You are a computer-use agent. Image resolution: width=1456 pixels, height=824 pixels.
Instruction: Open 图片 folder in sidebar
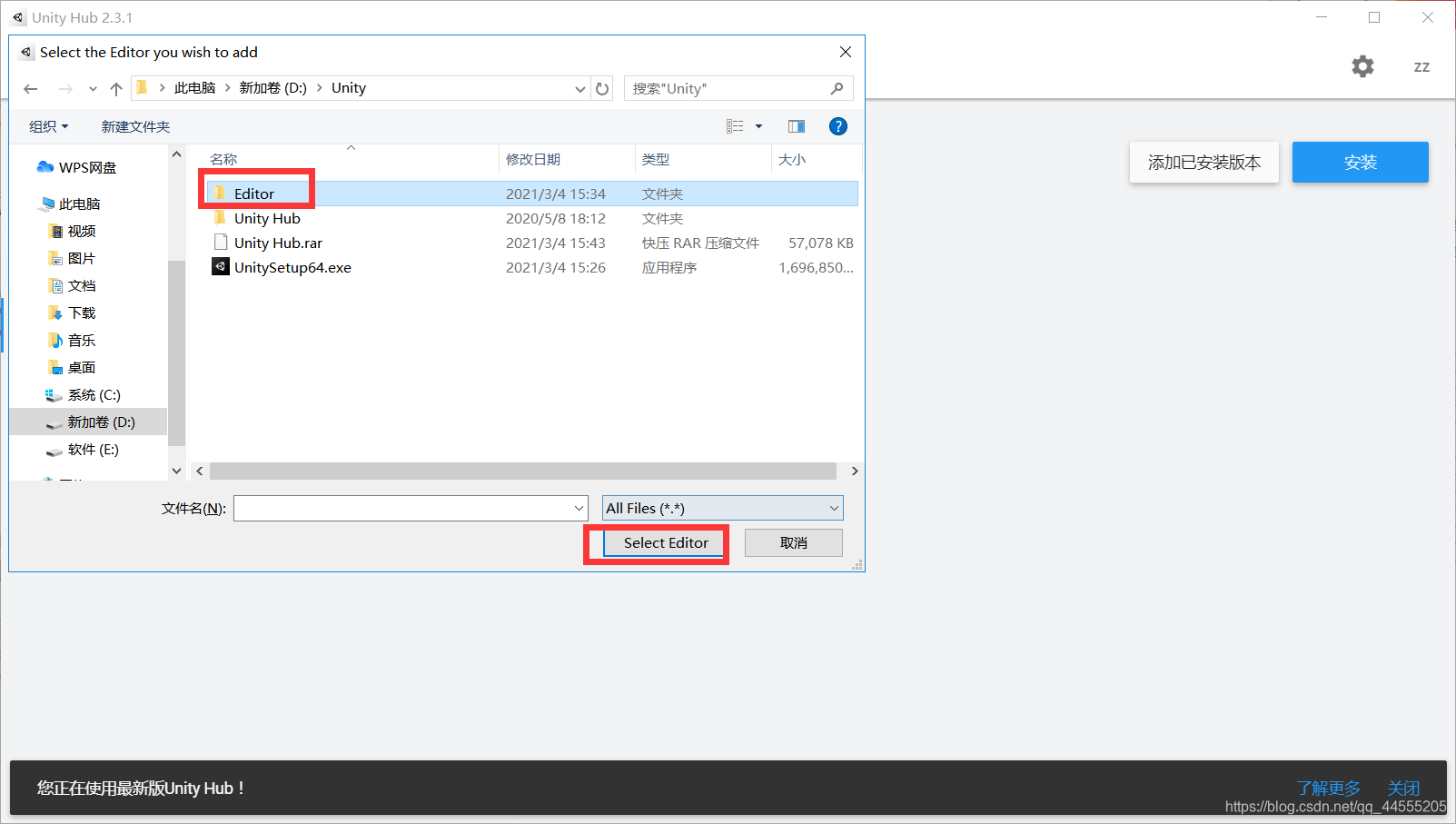pos(81,258)
